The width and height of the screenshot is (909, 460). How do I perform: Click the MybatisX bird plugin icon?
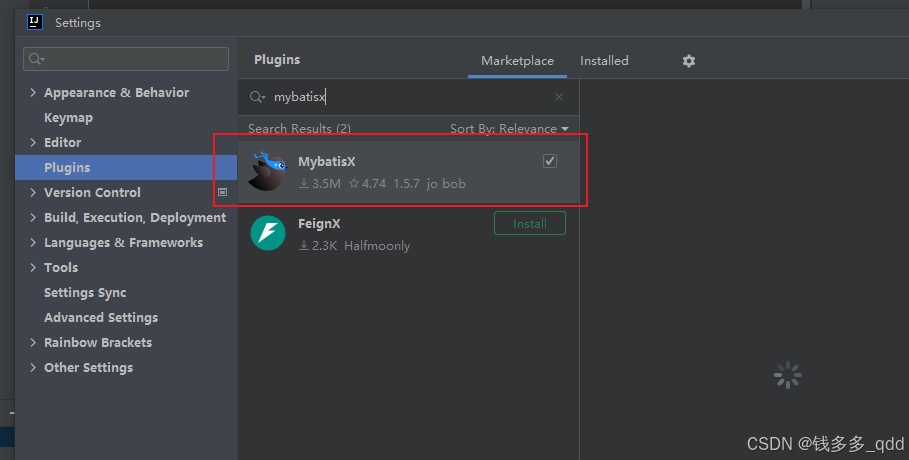click(x=267, y=171)
